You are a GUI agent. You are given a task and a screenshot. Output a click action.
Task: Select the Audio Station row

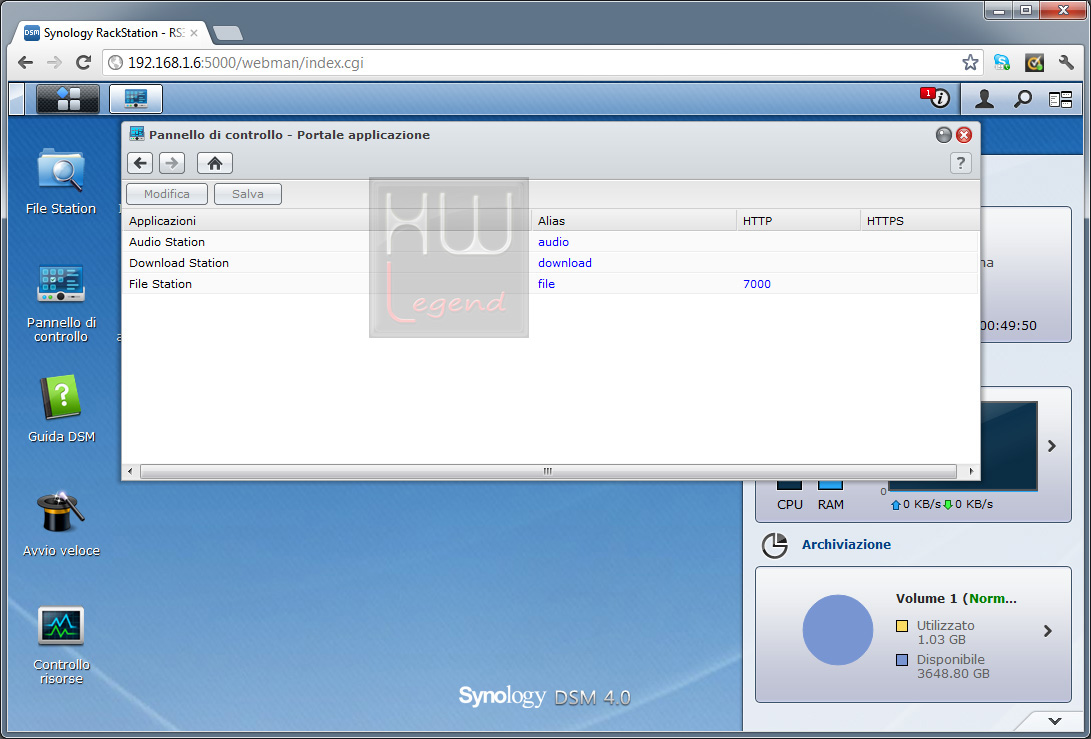pos(550,241)
